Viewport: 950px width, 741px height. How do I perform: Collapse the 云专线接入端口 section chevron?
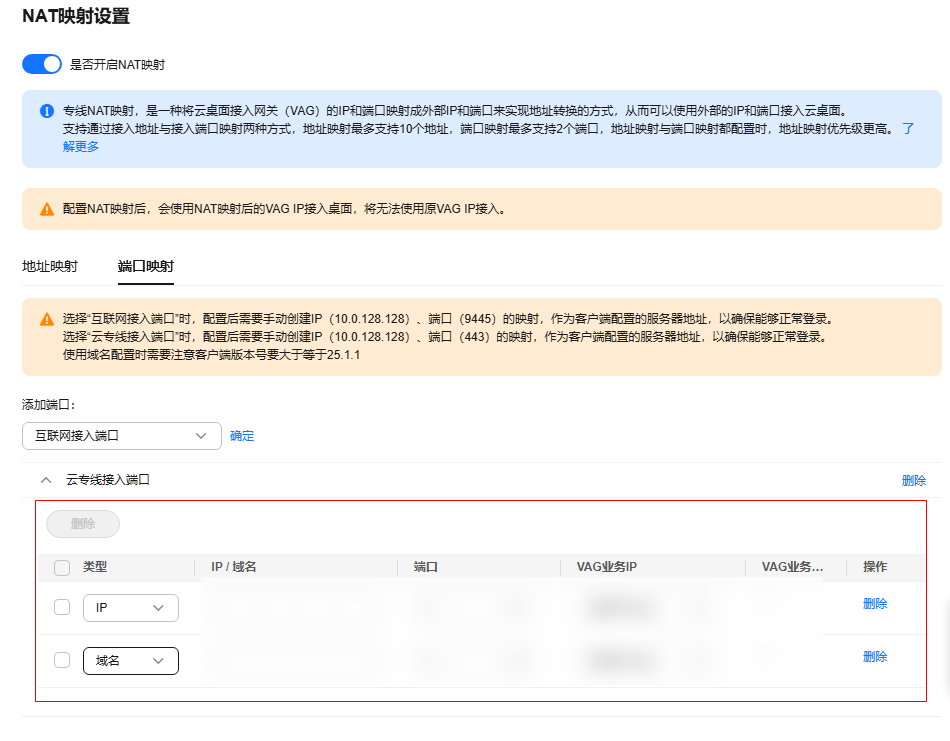(x=46, y=480)
